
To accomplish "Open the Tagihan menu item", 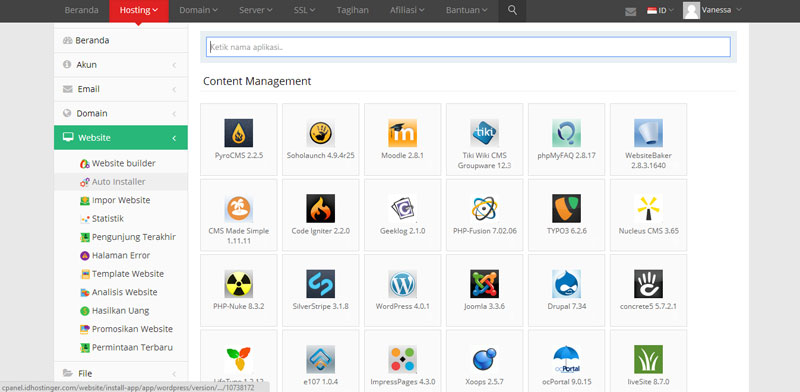I will [x=353, y=10].
